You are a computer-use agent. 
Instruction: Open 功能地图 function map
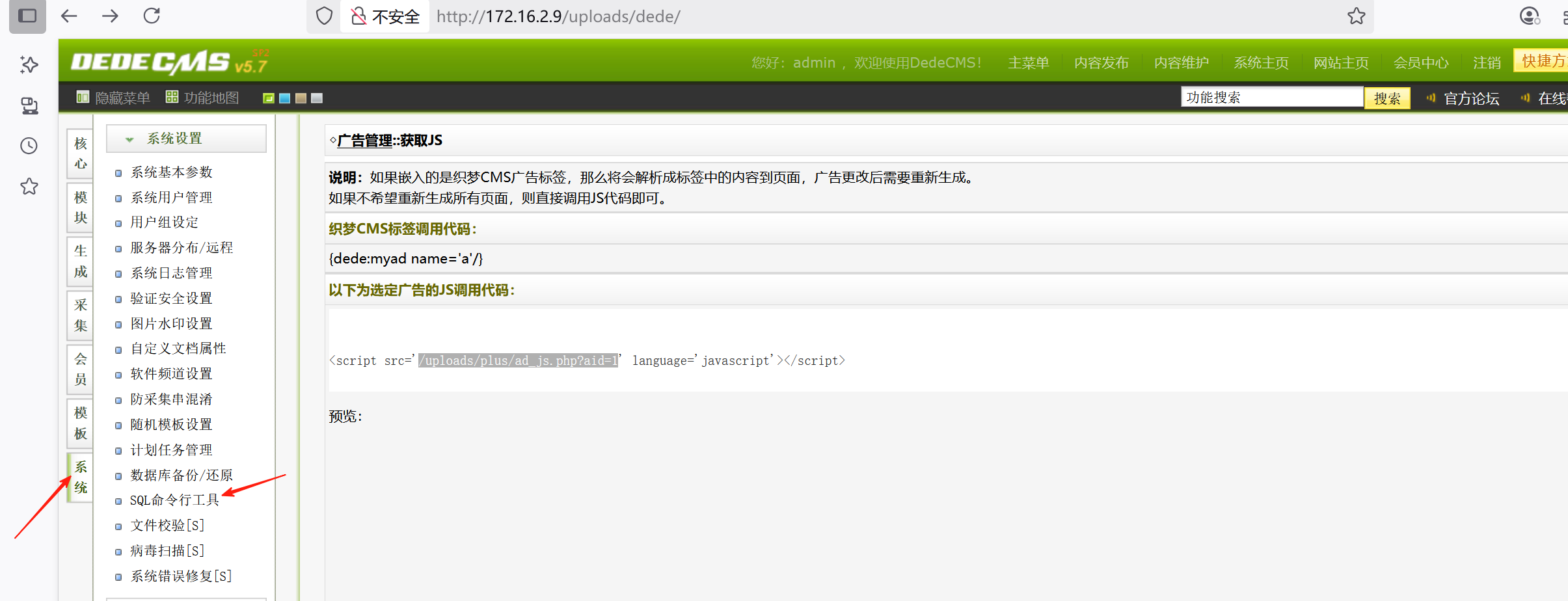[x=202, y=98]
